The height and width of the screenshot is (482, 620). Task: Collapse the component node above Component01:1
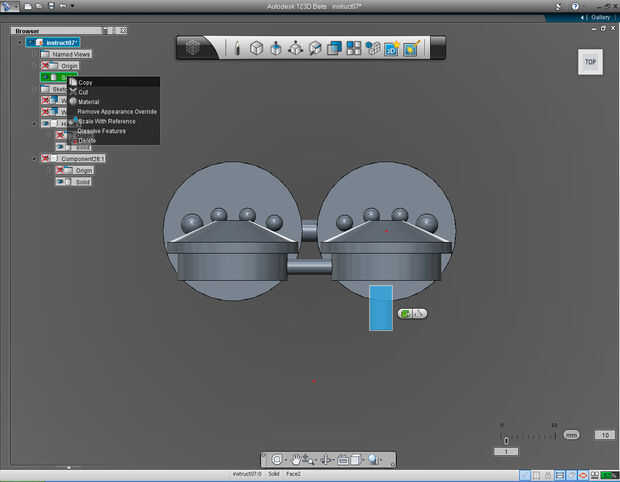point(34,124)
